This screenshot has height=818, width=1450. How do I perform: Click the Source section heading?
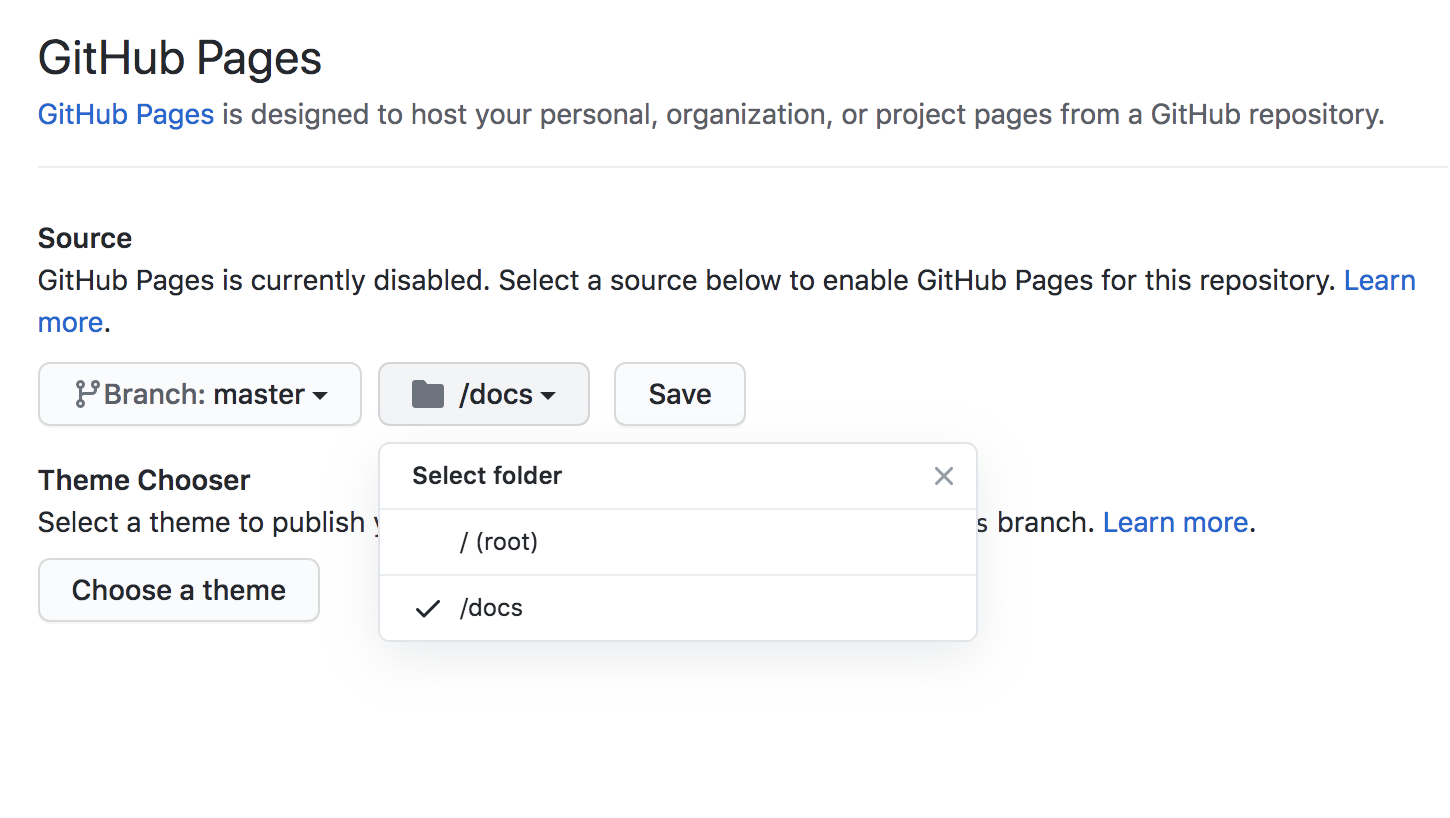point(85,238)
